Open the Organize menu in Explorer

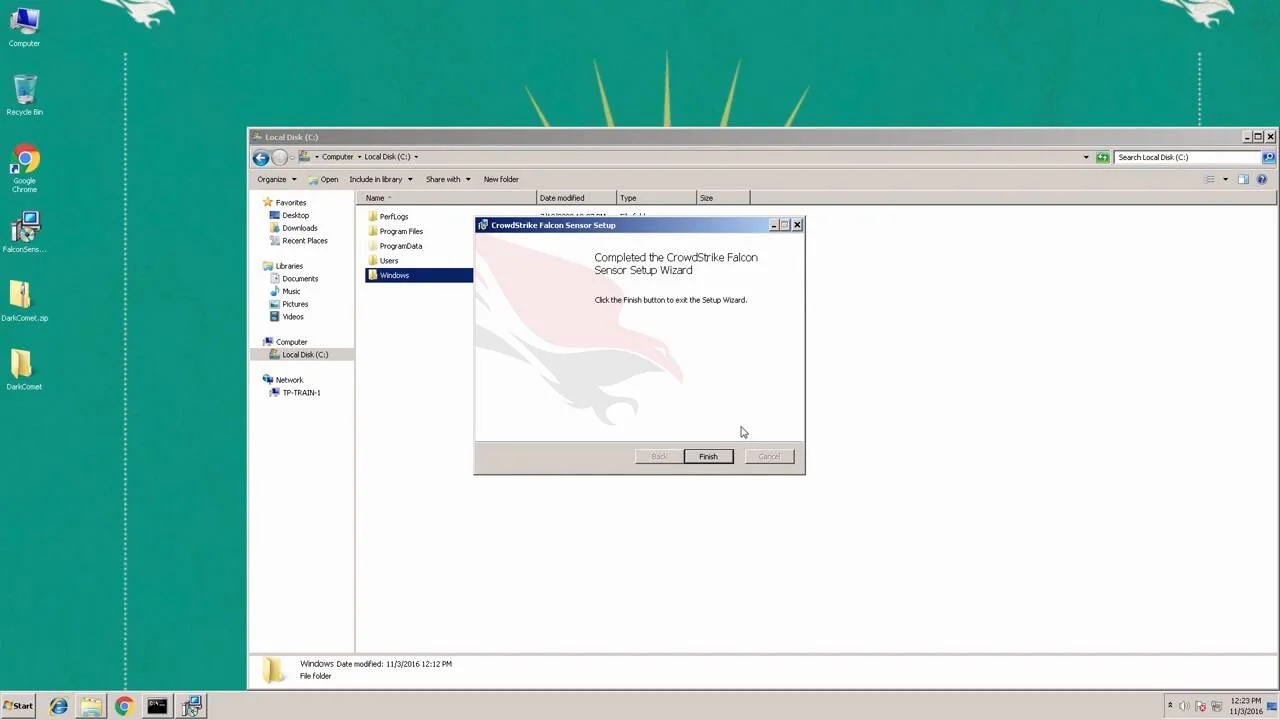[x=276, y=179]
